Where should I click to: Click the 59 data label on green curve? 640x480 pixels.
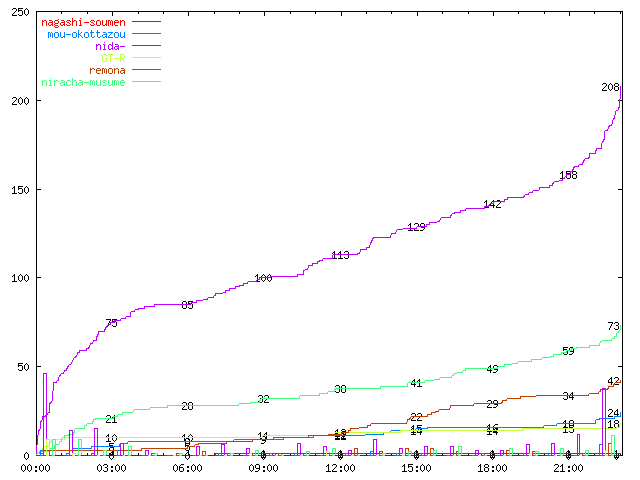pyautogui.click(x=568, y=351)
